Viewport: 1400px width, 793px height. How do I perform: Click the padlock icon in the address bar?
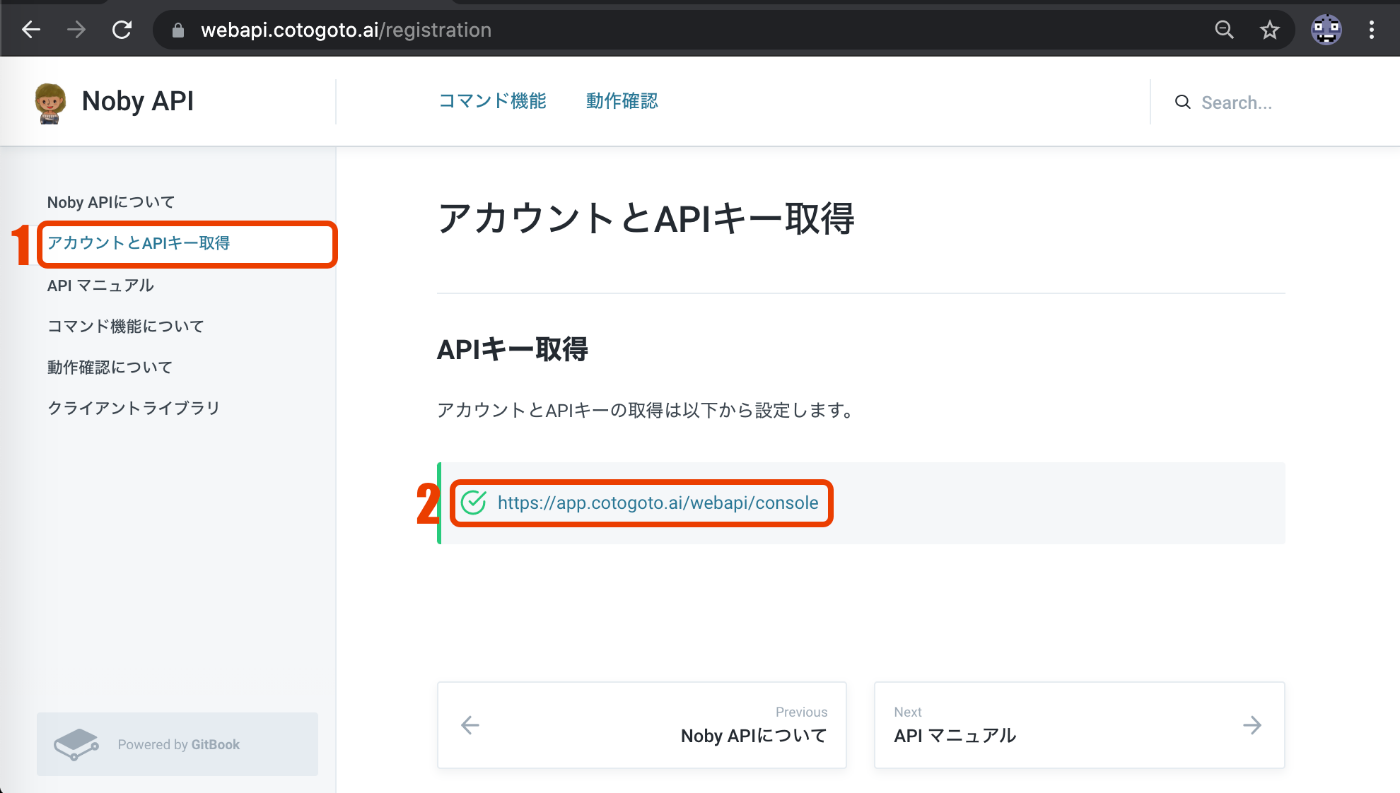pos(179,30)
